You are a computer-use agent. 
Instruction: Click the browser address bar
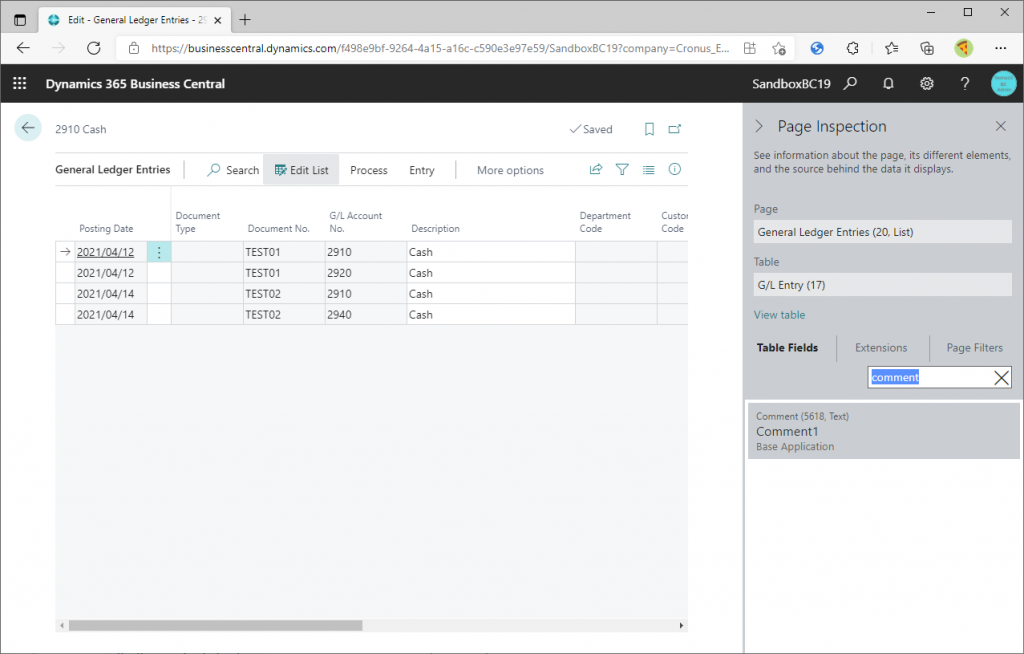440,48
